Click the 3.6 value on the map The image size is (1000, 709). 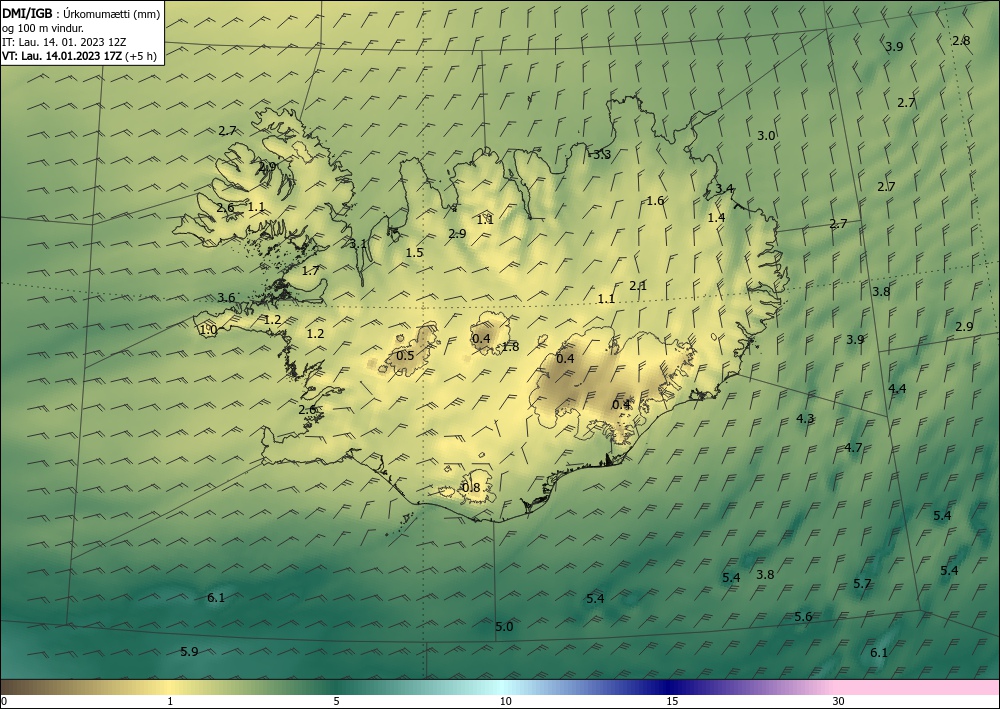tap(226, 298)
